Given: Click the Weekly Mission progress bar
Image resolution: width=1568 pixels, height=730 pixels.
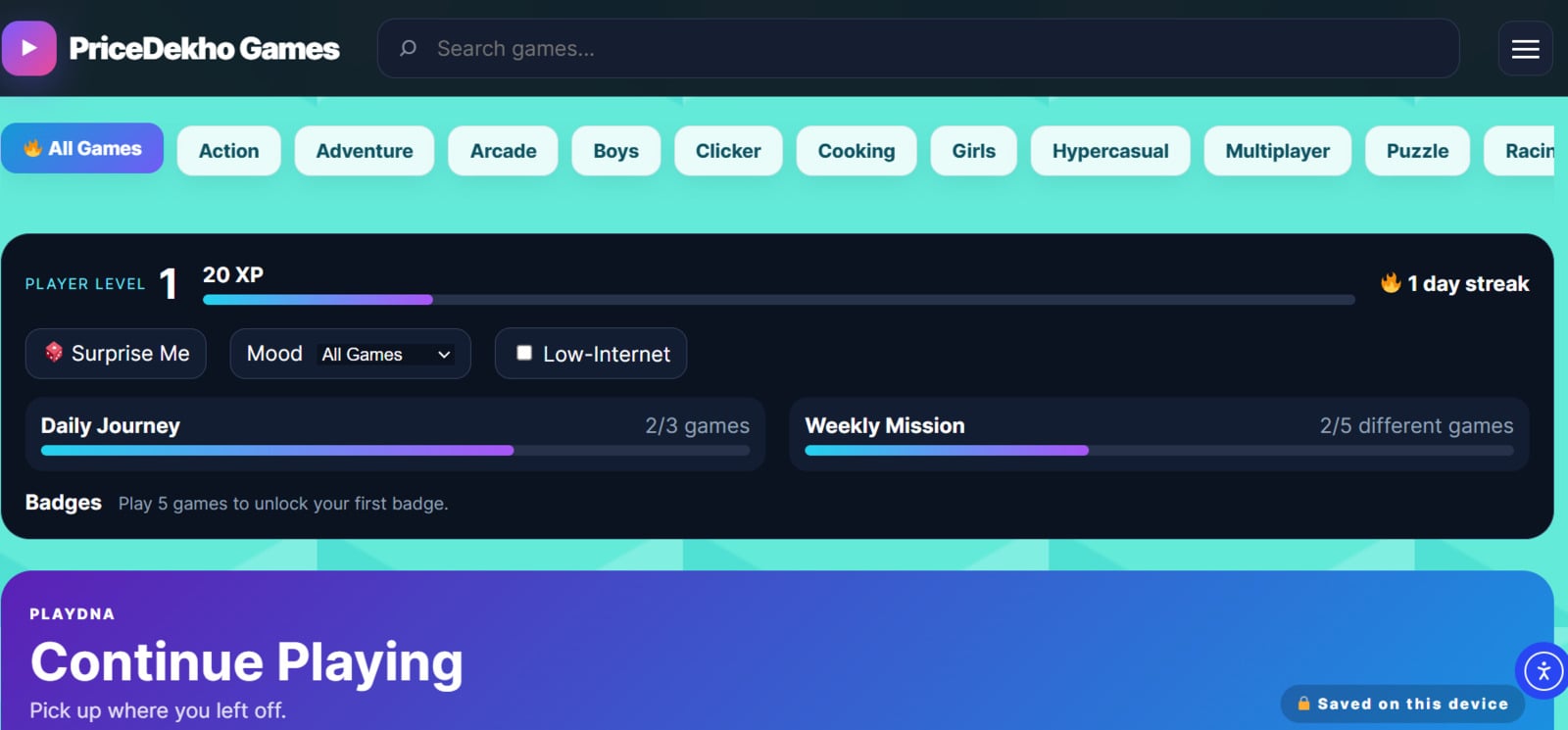Looking at the screenshot, I should point(1159,451).
